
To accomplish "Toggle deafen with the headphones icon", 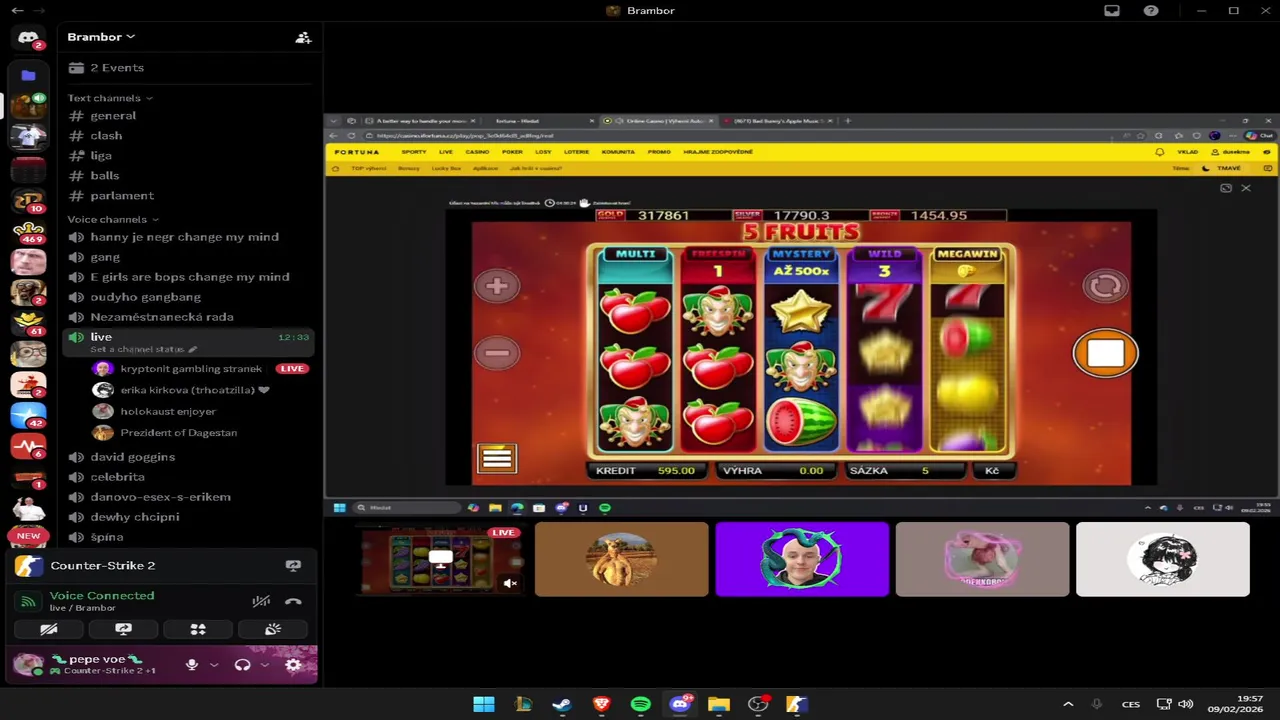I will [x=242, y=664].
